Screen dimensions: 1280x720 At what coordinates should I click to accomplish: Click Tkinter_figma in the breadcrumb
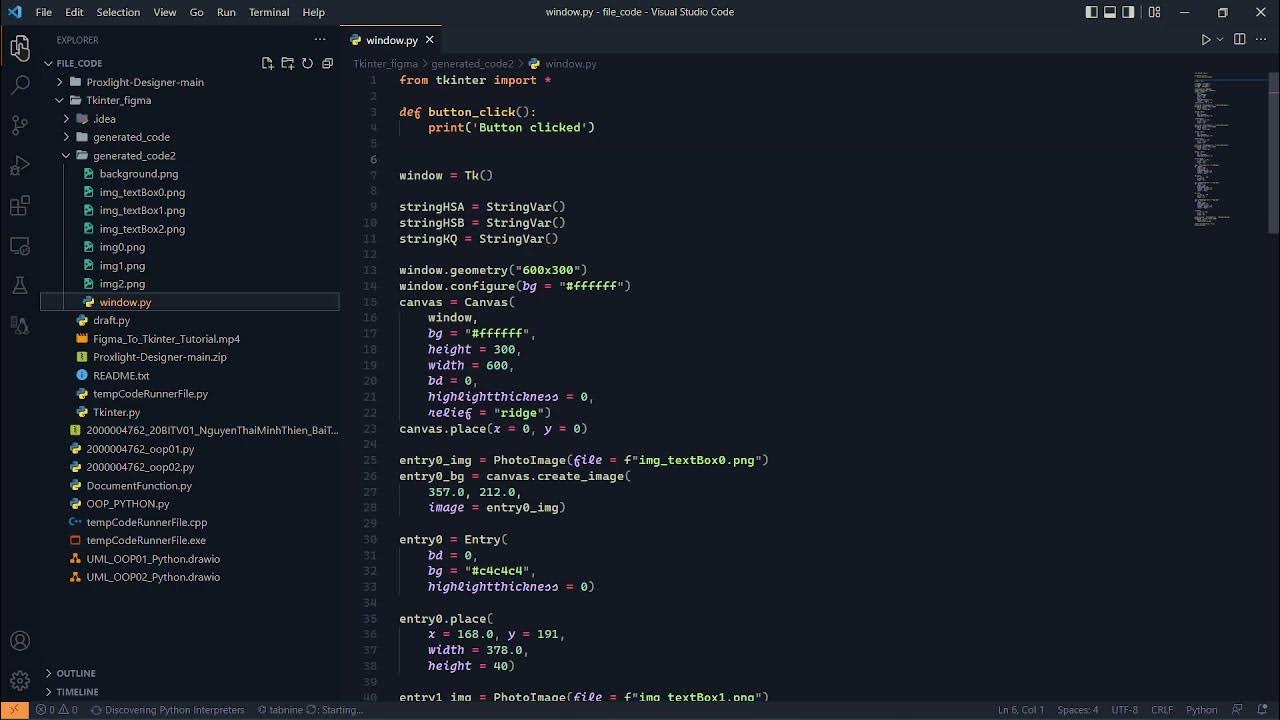(x=385, y=64)
